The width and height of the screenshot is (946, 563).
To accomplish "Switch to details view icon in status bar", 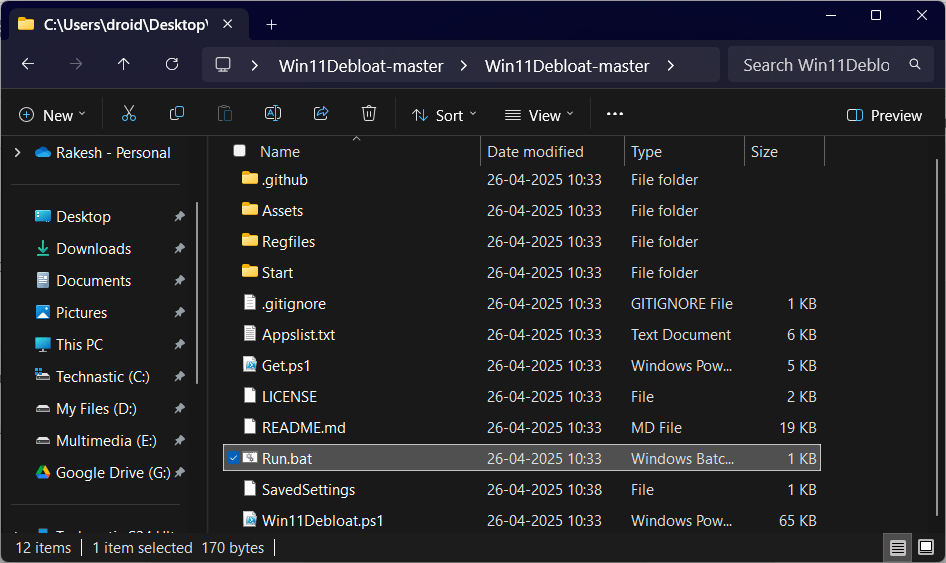I will click(897, 547).
